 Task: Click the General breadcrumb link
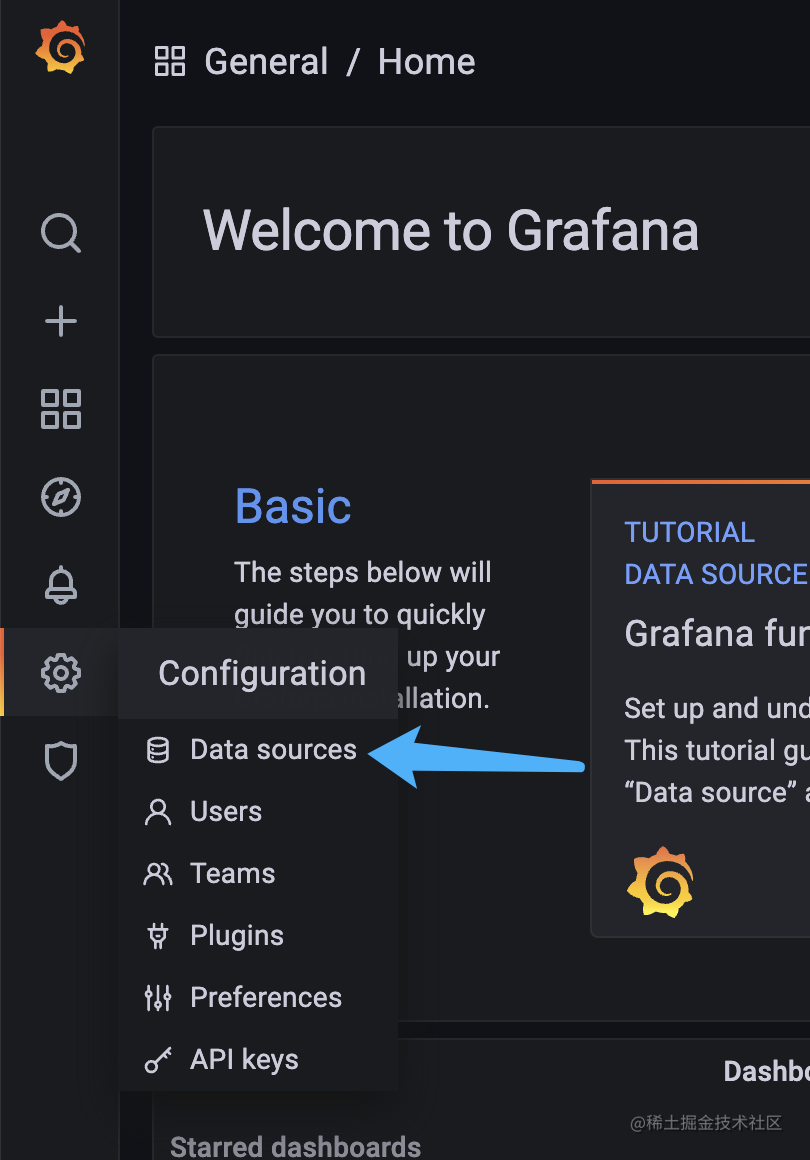(266, 62)
